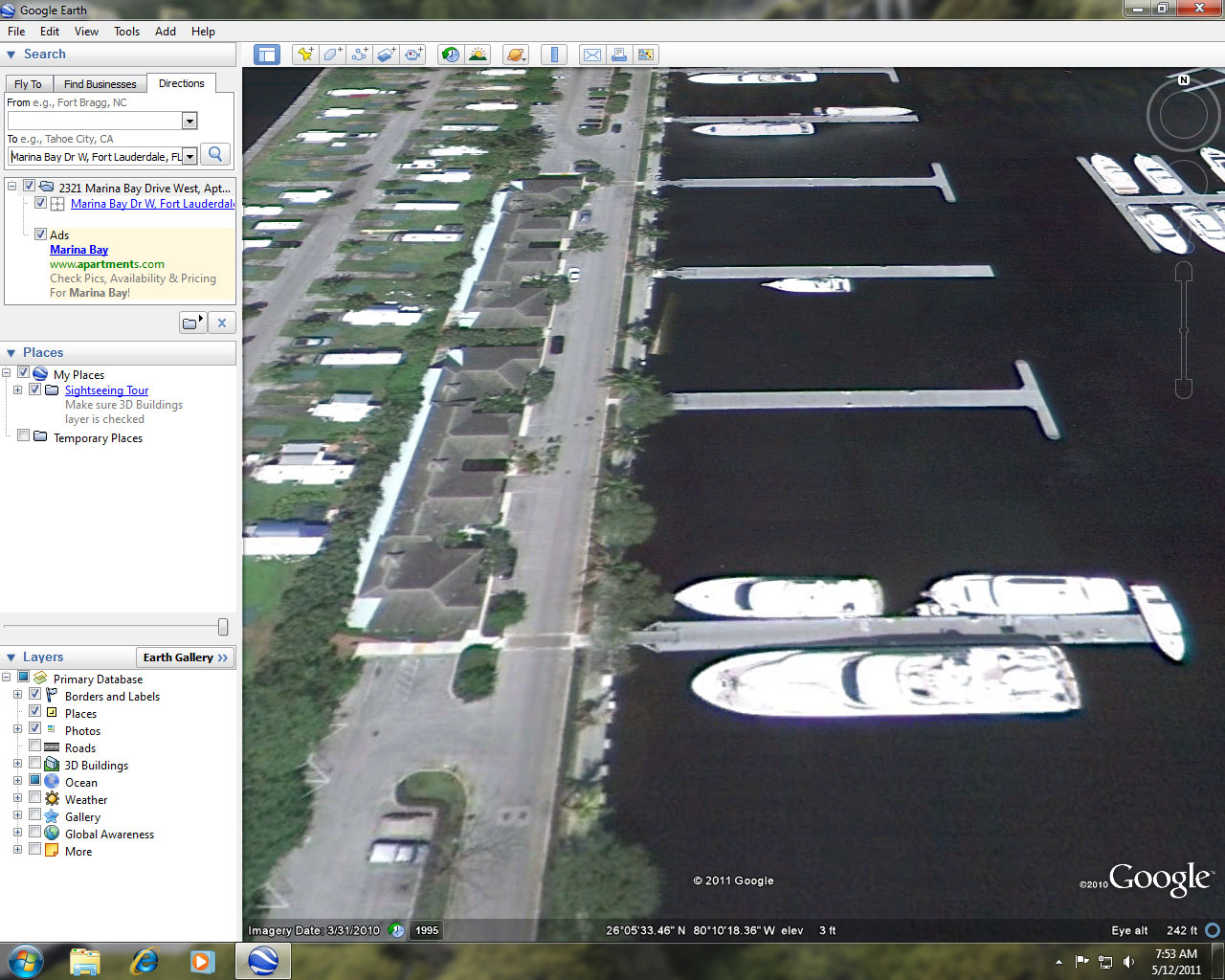Screen dimensions: 1225x980
Task: Print the current view icon
Action: (x=619, y=55)
